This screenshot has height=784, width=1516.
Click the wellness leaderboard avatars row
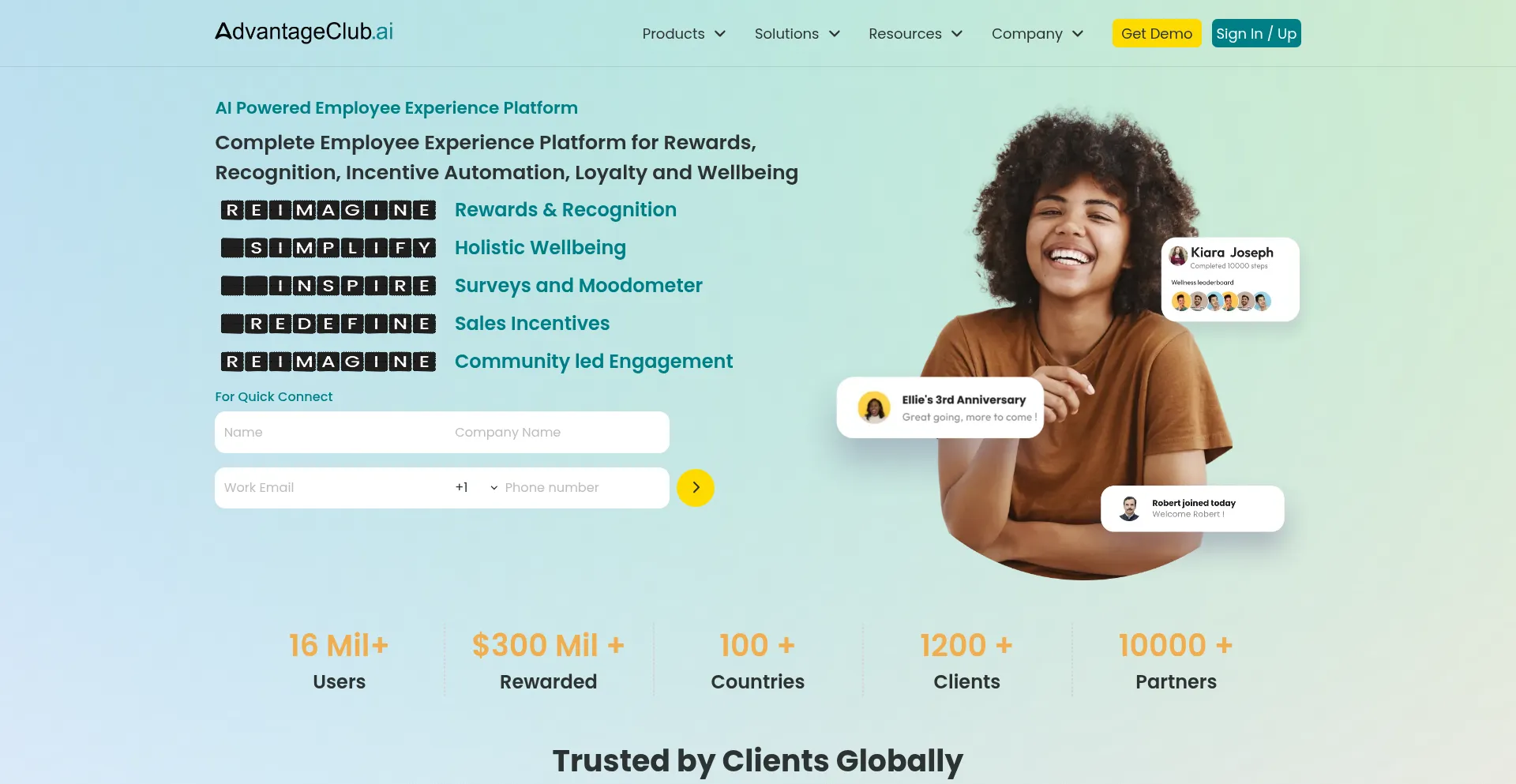(1221, 301)
